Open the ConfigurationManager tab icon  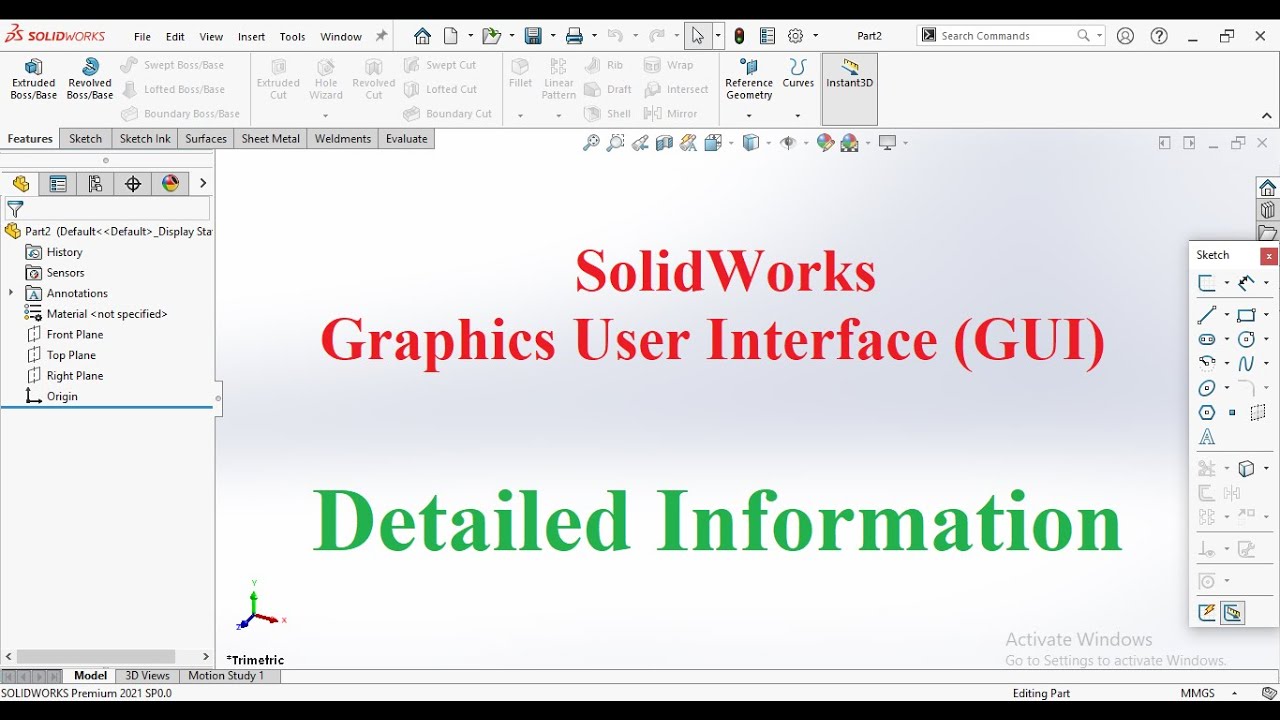coord(95,184)
